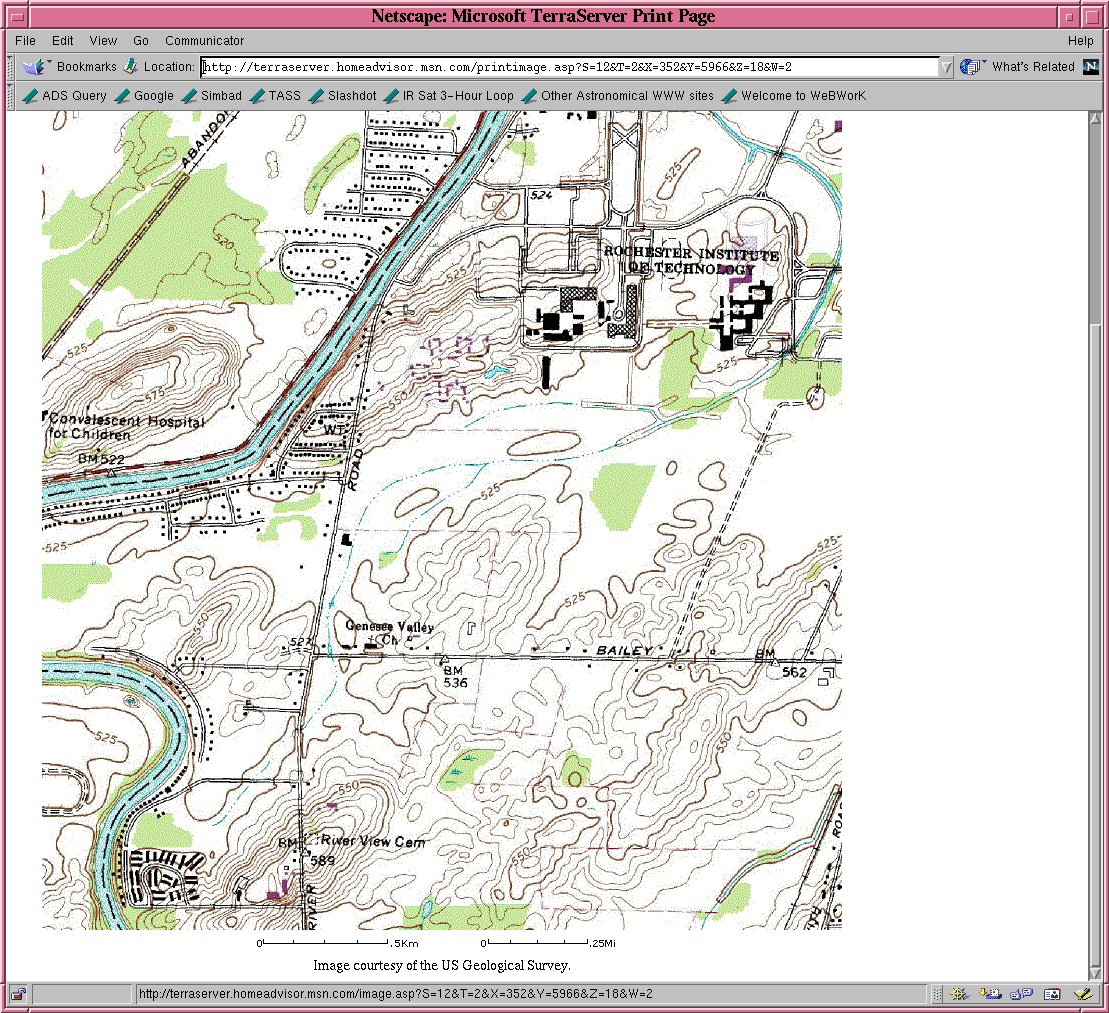The width and height of the screenshot is (1109, 1013).
Task: Click the Netscape N logo
Action: [x=1090, y=67]
